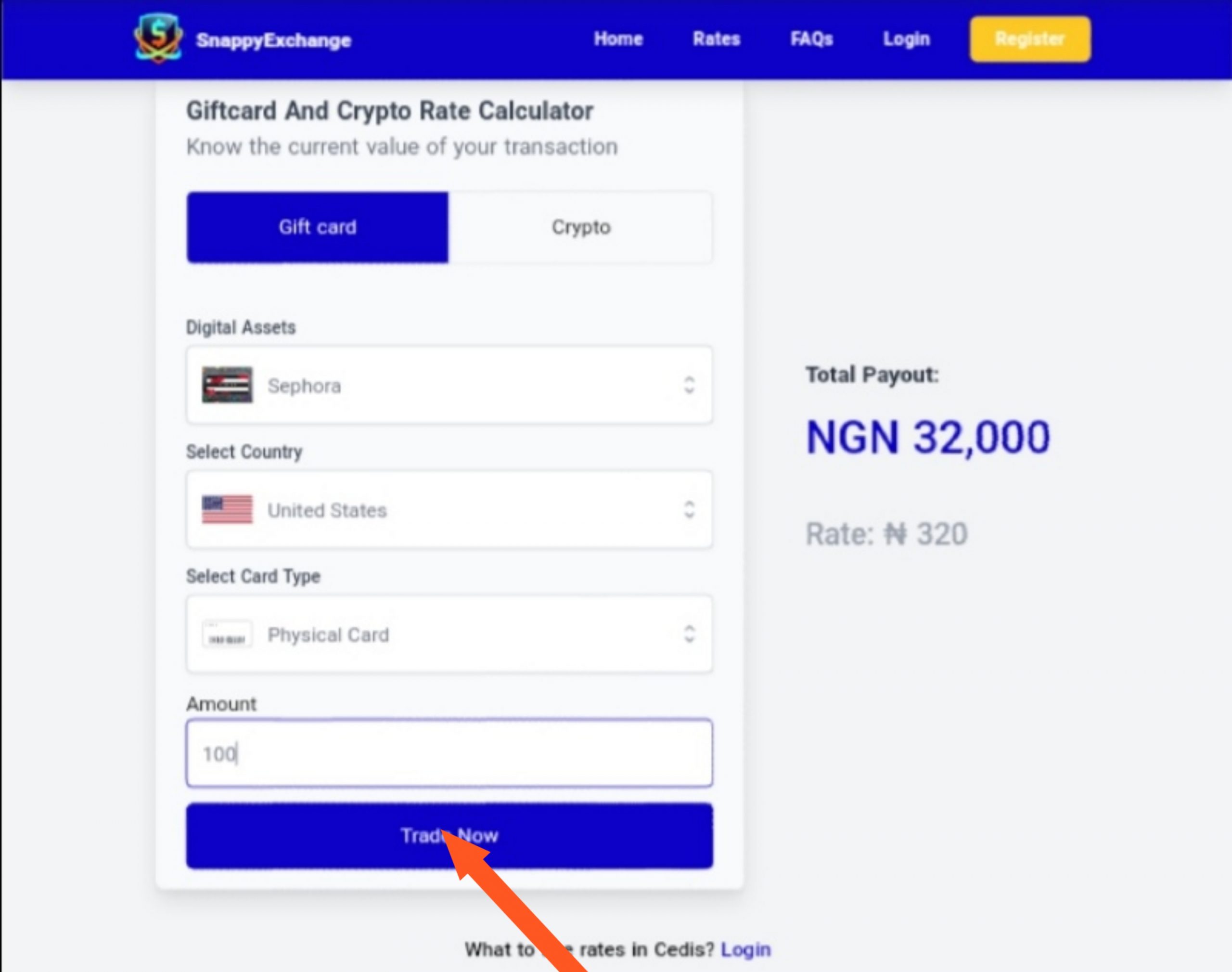The width and height of the screenshot is (1232, 972).
Task: Enable Crypto rate calculator view
Action: (x=580, y=226)
